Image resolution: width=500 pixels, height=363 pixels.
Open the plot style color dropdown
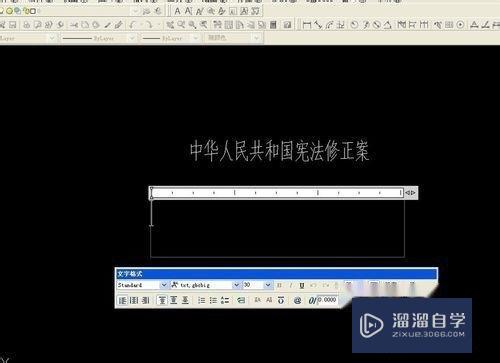[x=256, y=38]
